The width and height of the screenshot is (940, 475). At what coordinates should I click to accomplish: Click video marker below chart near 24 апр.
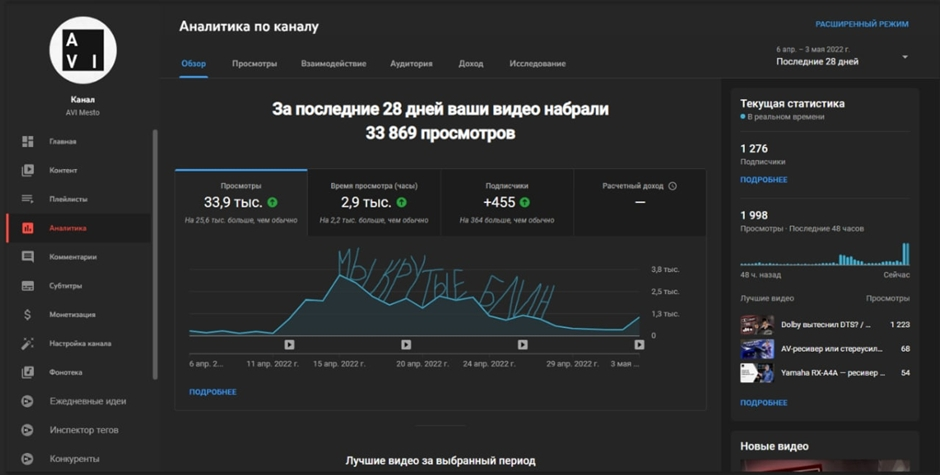pyautogui.click(x=523, y=344)
